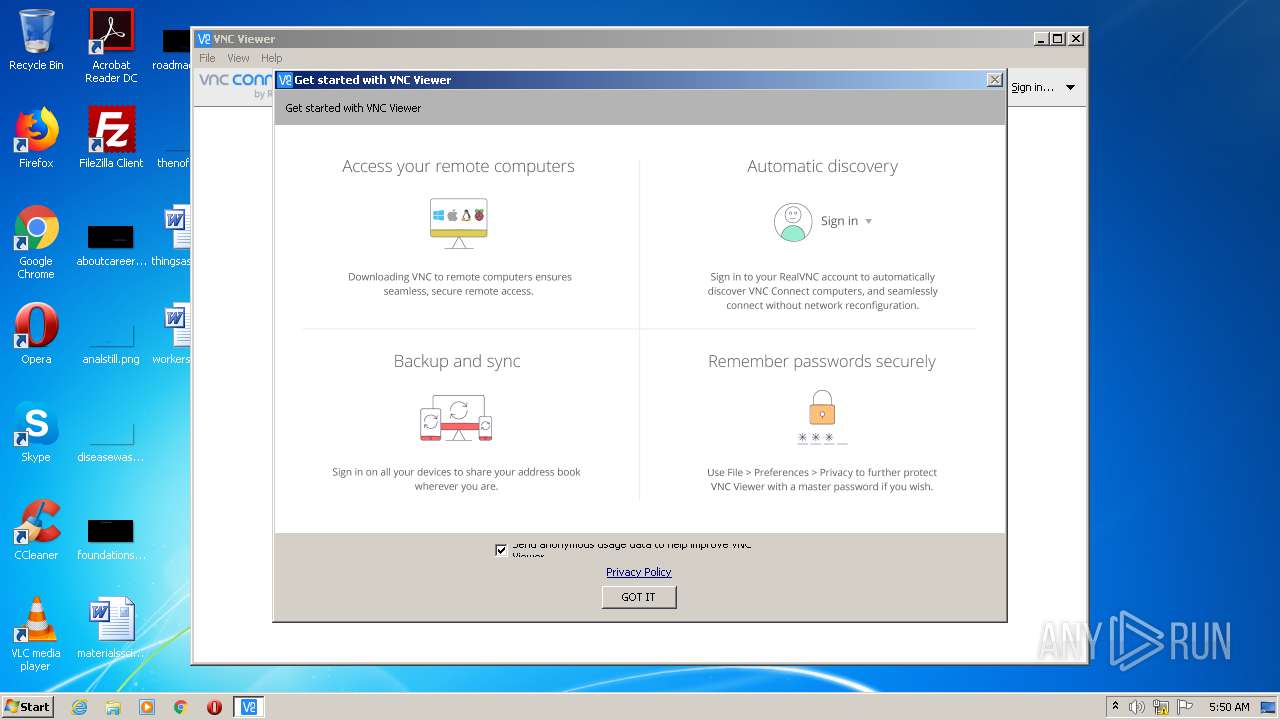Click the network tray icon
This screenshot has width=1280, height=720.
(1161, 707)
